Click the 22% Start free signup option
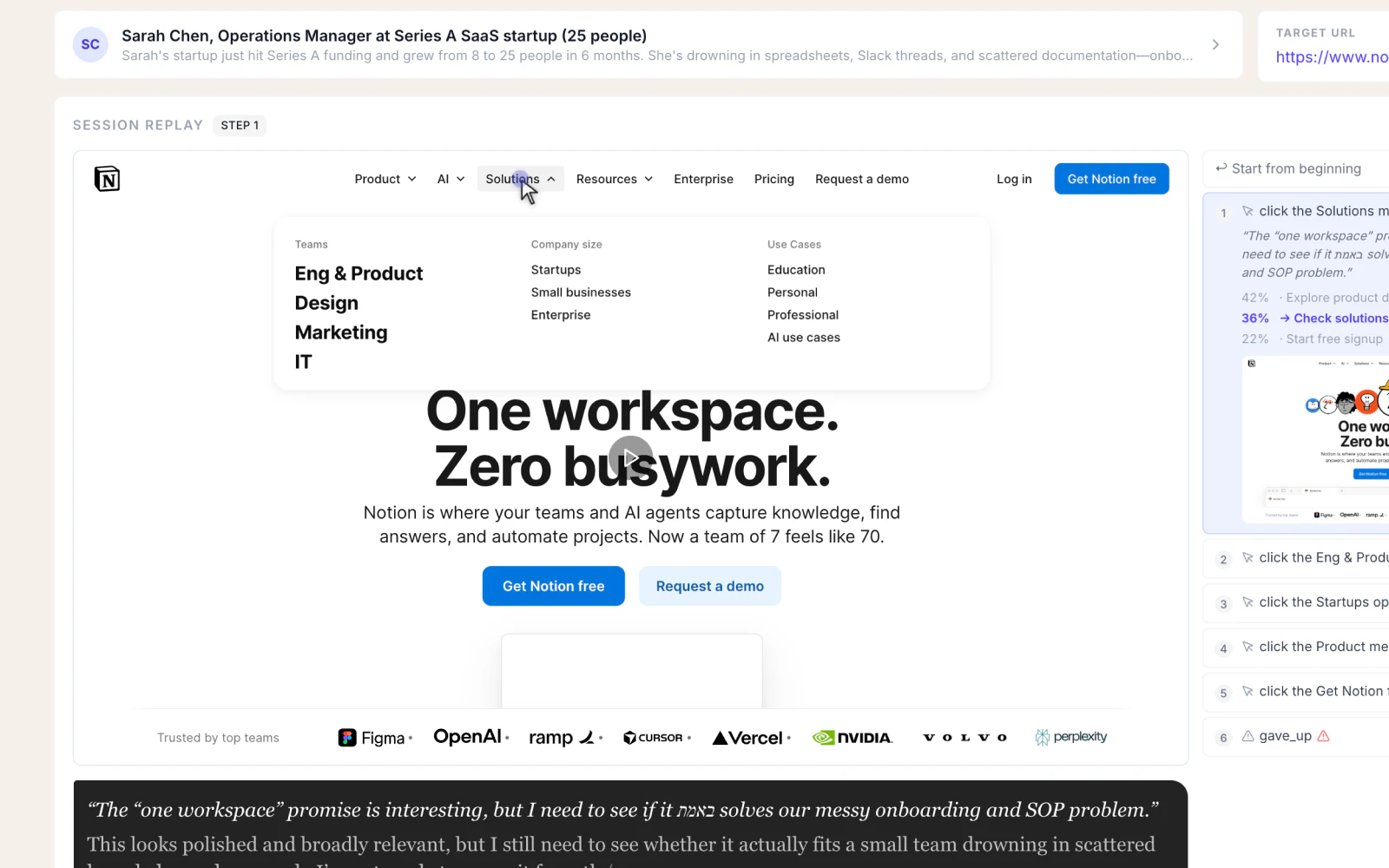The image size is (1389, 868). coord(1313,339)
